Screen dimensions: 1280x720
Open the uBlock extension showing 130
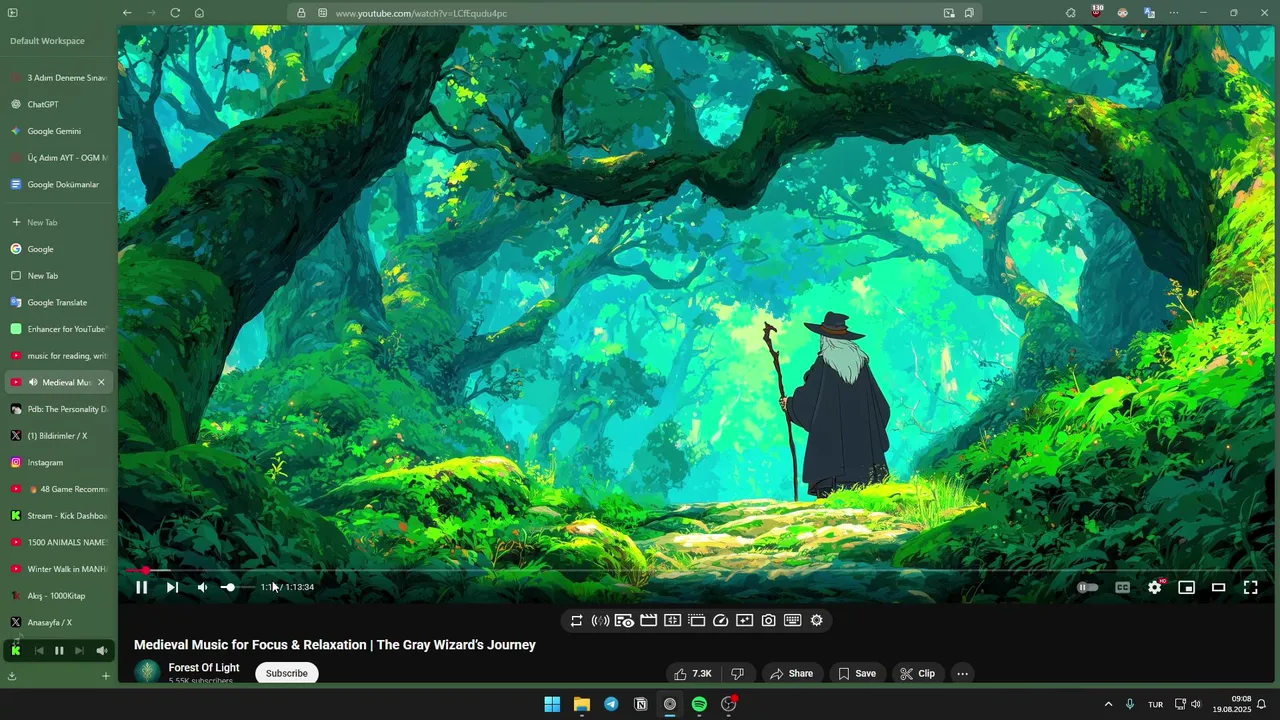click(1097, 13)
